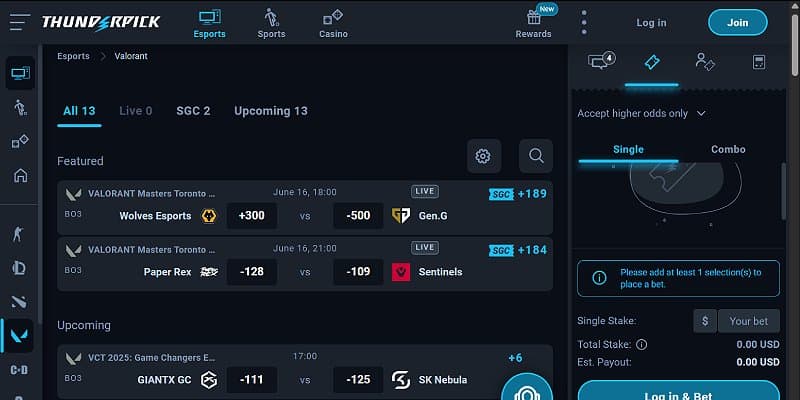Pick Wolves Esports at +300 odds
Viewport: 800px width, 400px height.
point(251,215)
